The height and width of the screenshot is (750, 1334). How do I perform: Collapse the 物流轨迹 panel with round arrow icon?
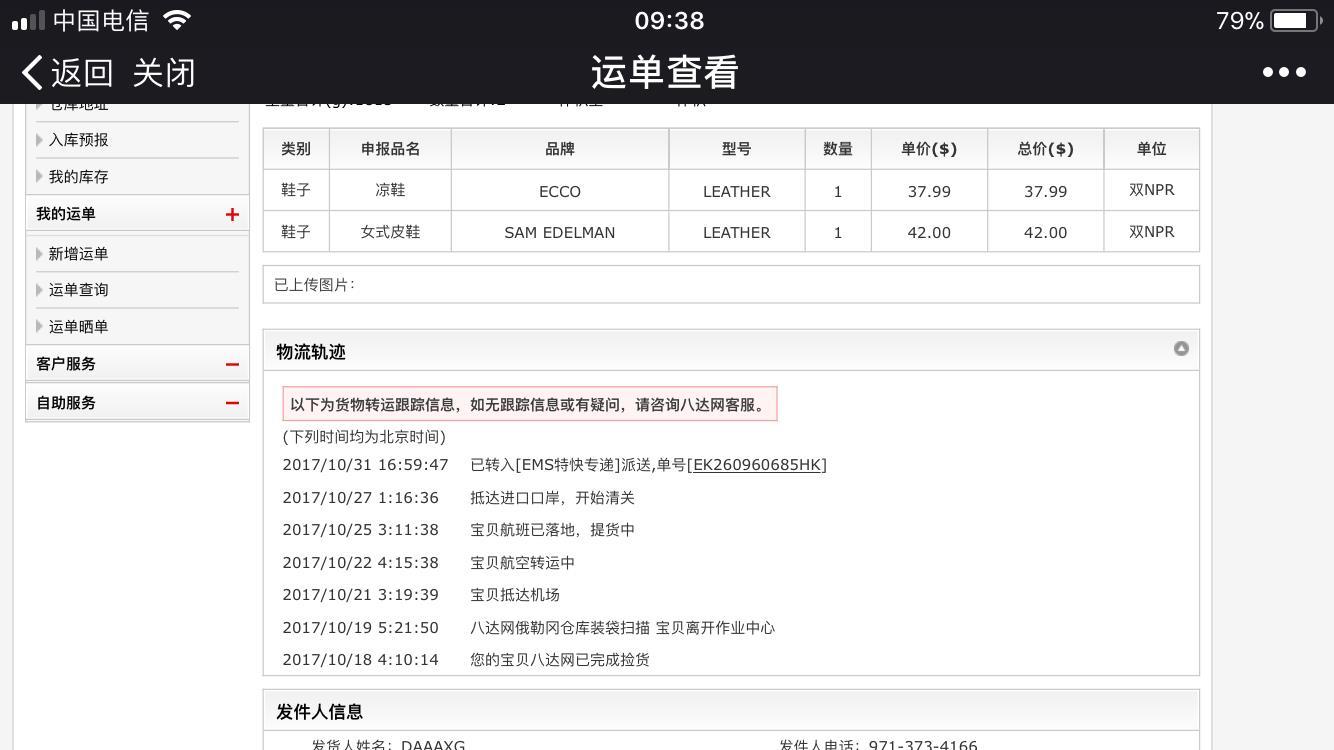pos(1181,349)
